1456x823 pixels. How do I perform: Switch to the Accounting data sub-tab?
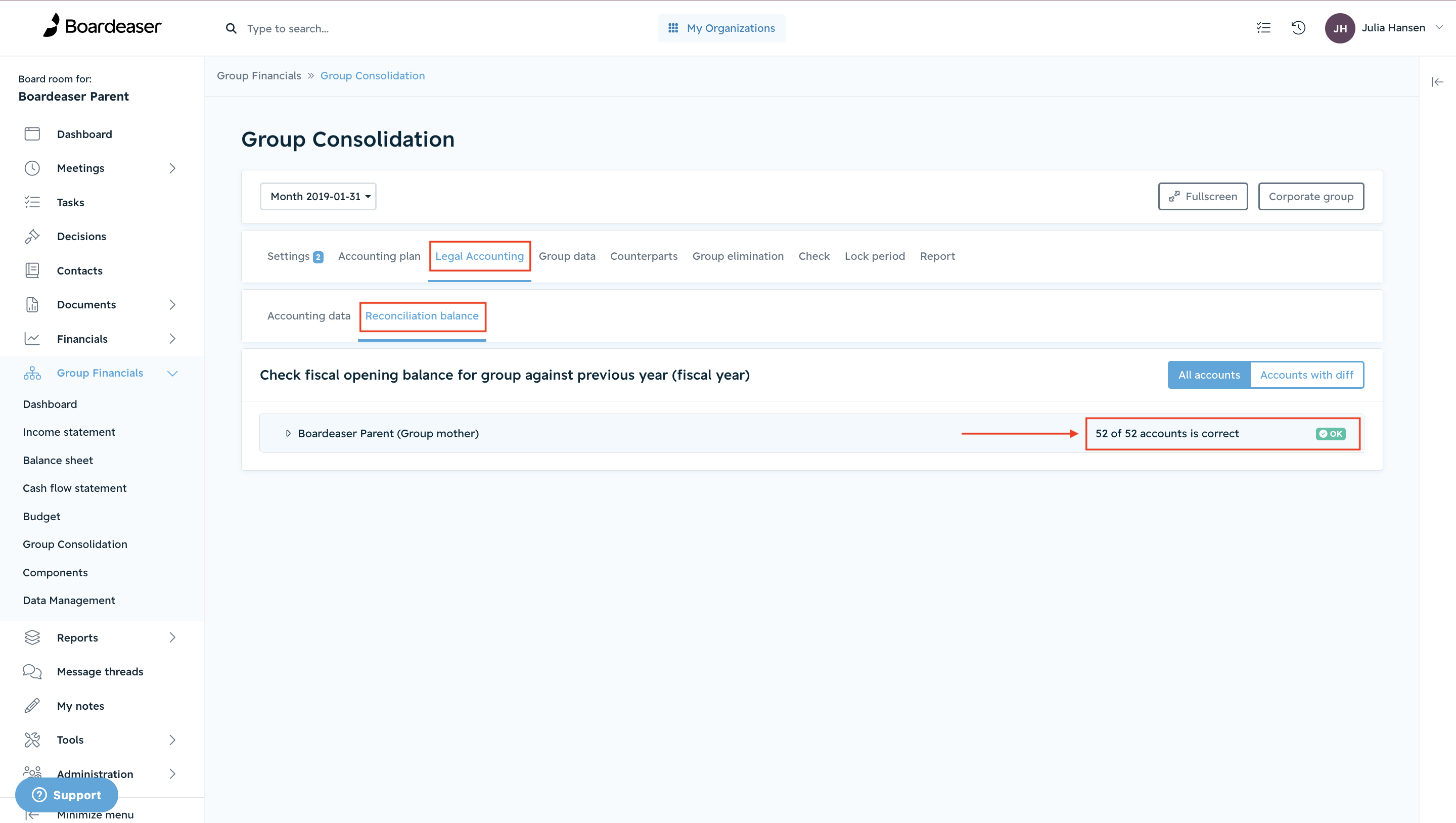tap(308, 315)
